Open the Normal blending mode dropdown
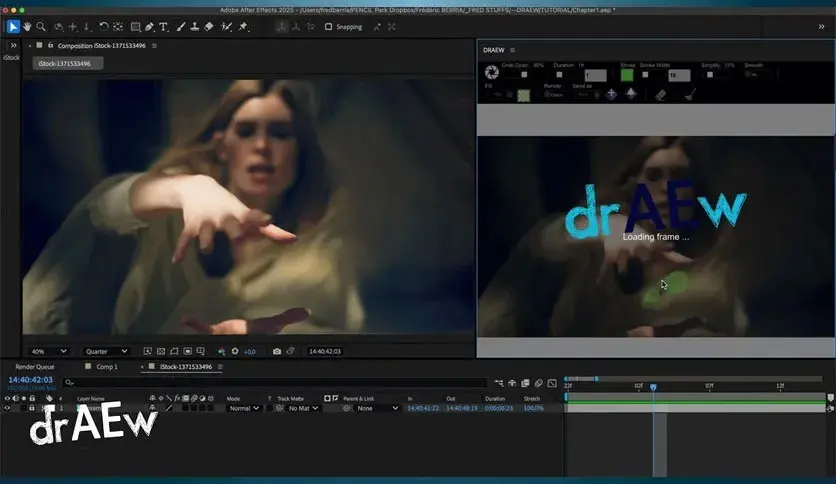 (244, 408)
